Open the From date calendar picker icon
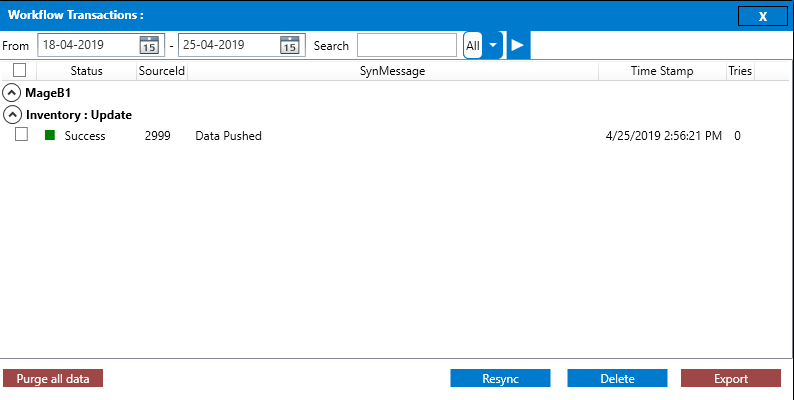The image size is (794, 400). [149, 45]
